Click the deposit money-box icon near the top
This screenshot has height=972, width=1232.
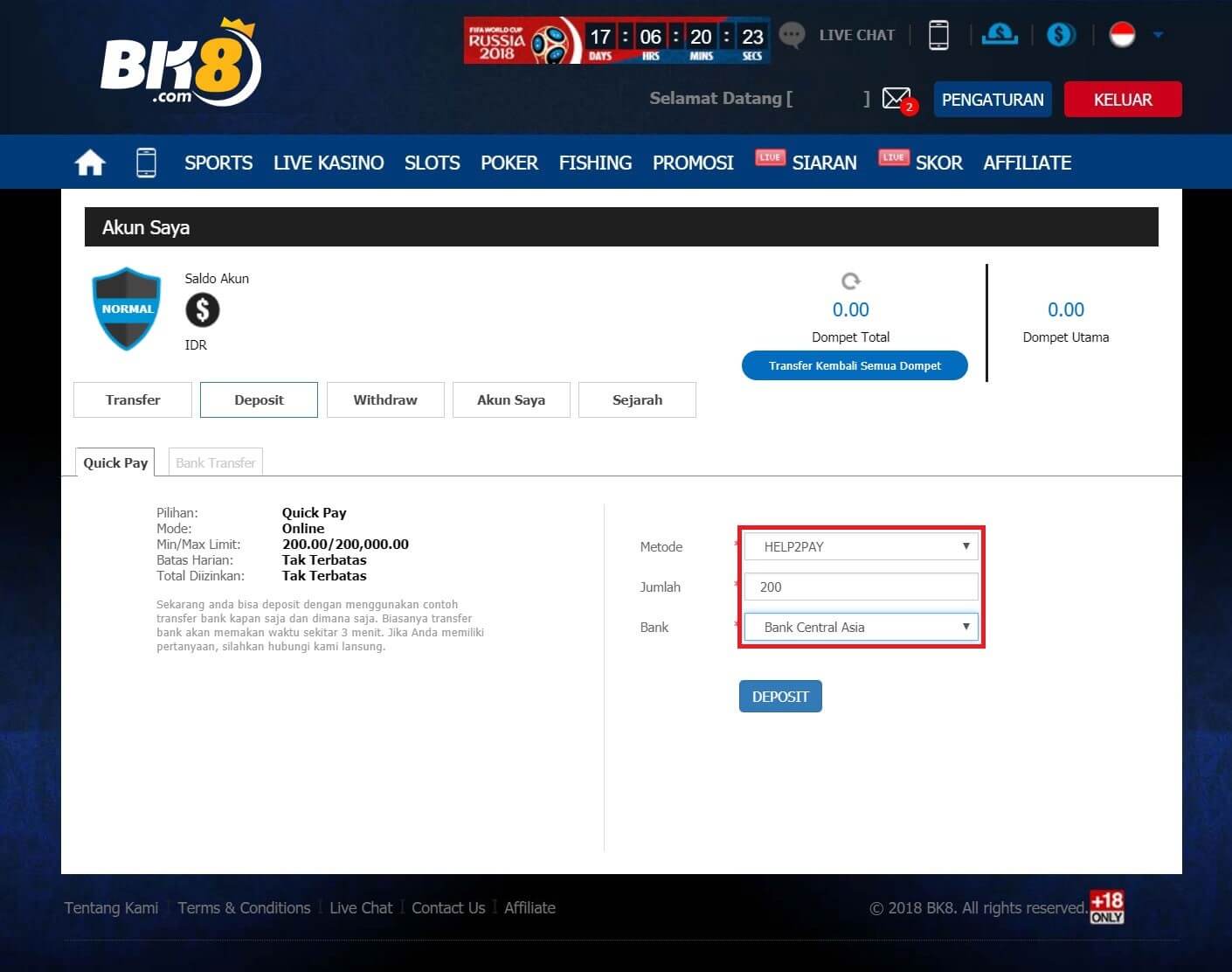(x=999, y=34)
